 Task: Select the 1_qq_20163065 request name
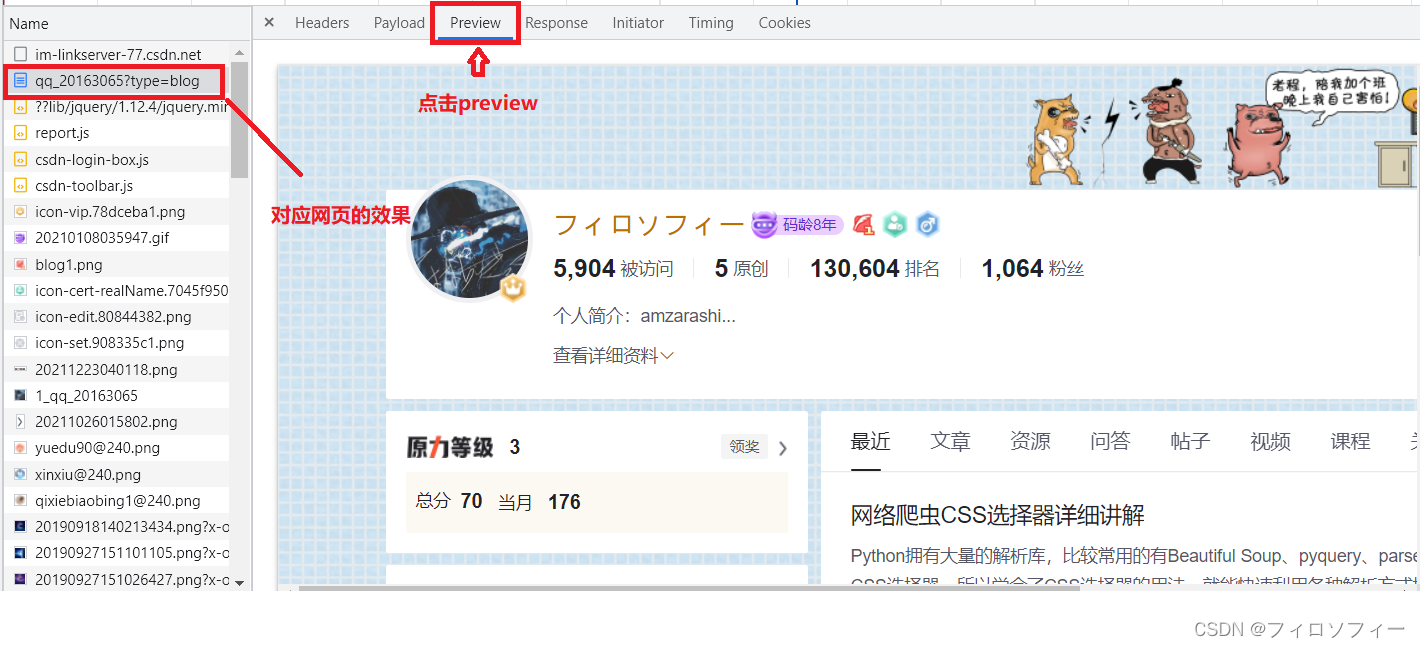(86, 395)
